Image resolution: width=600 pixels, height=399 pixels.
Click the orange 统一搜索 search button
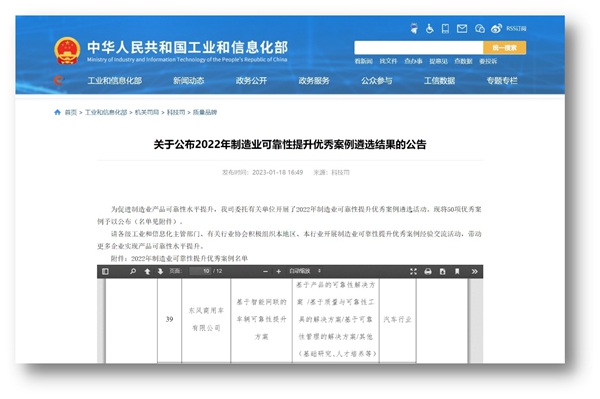click(504, 48)
